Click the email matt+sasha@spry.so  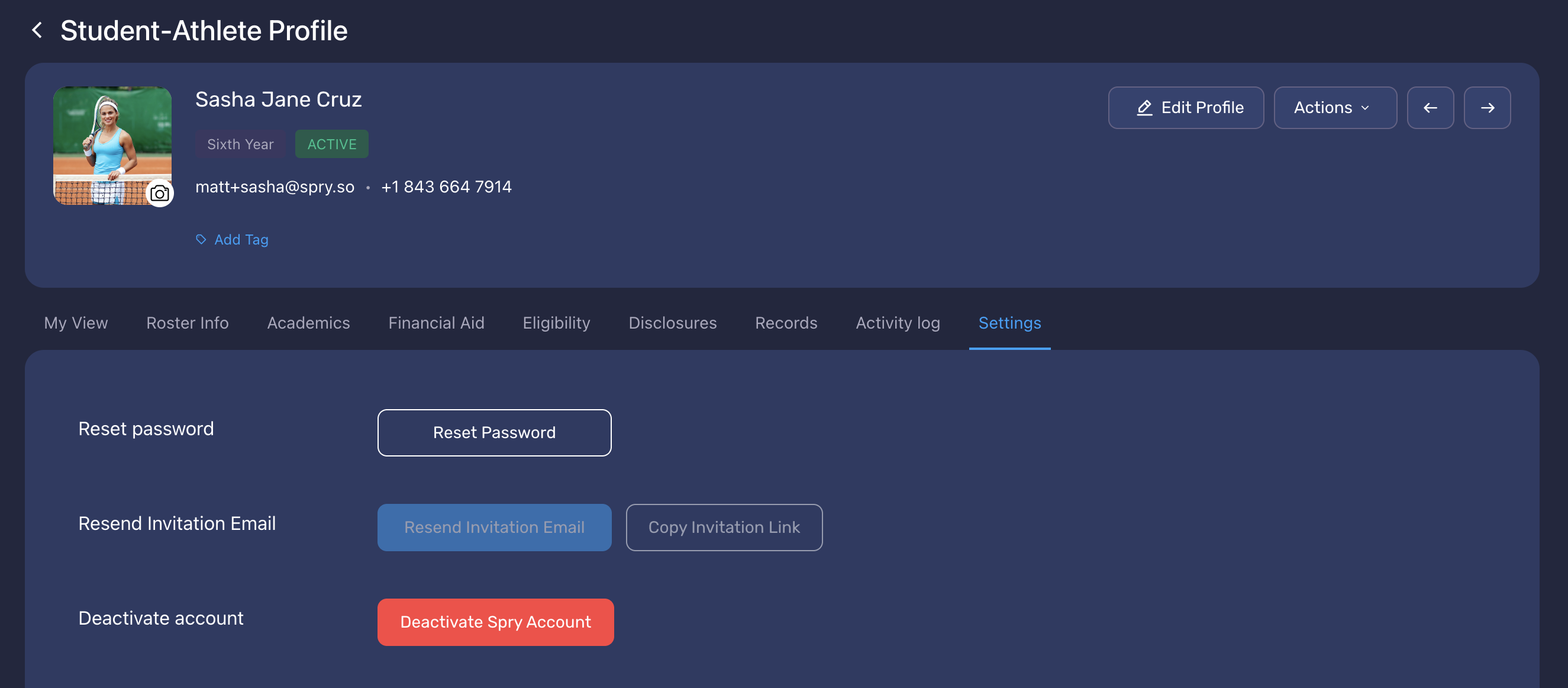[275, 187]
